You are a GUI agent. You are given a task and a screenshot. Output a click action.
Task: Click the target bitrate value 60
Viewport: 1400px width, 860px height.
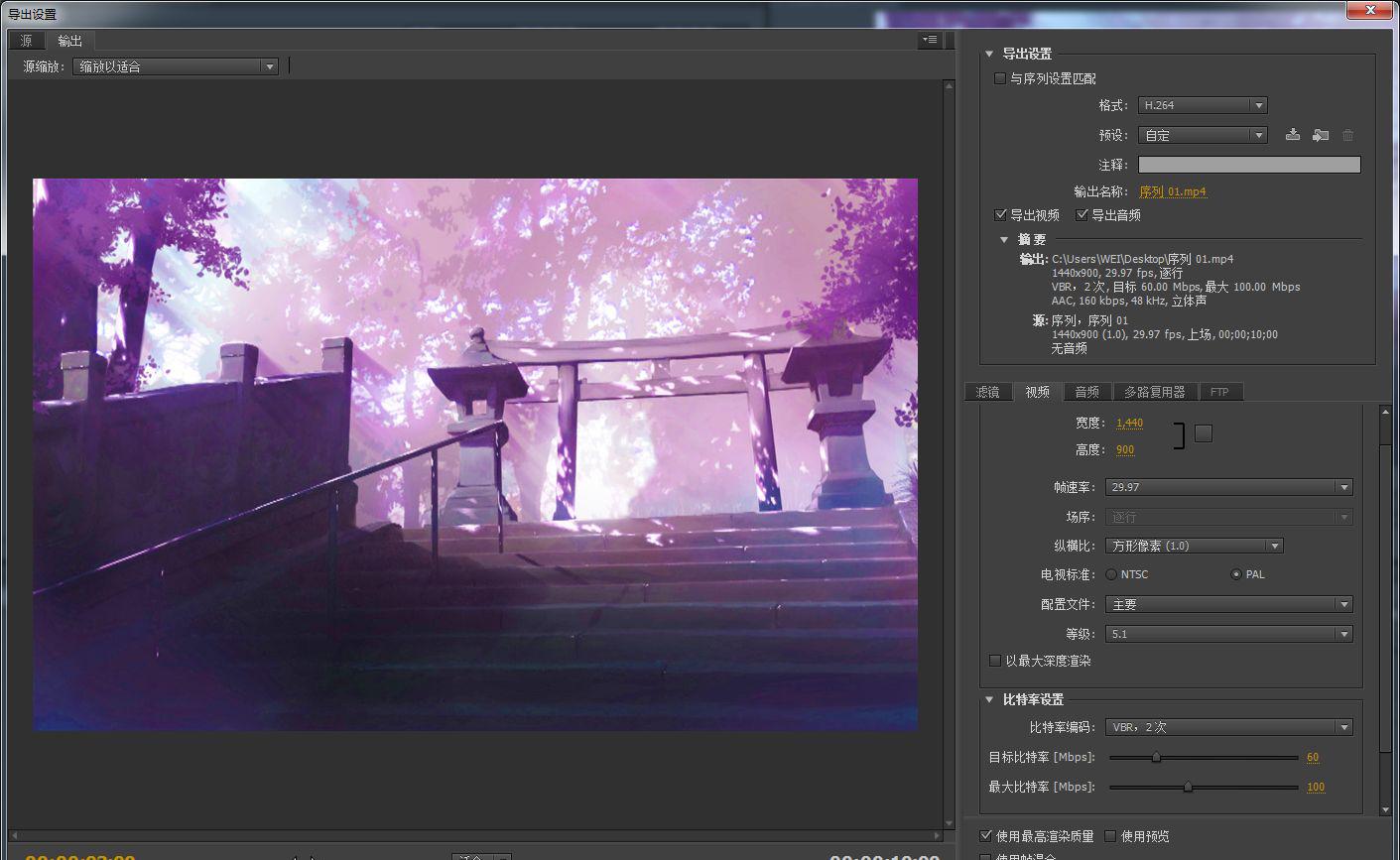pos(1313,757)
